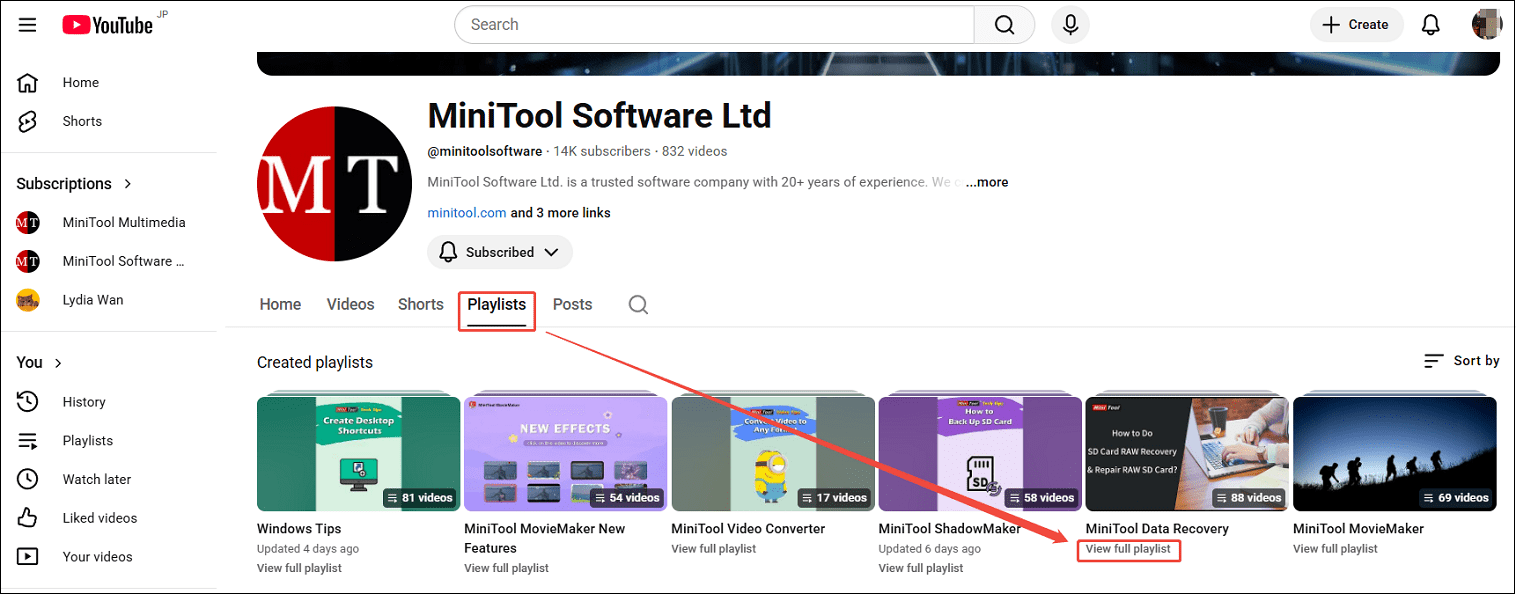The height and width of the screenshot is (594, 1516).
Task: Open the Windows Tips playlist thumbnail
Action: tap(359, 454)
